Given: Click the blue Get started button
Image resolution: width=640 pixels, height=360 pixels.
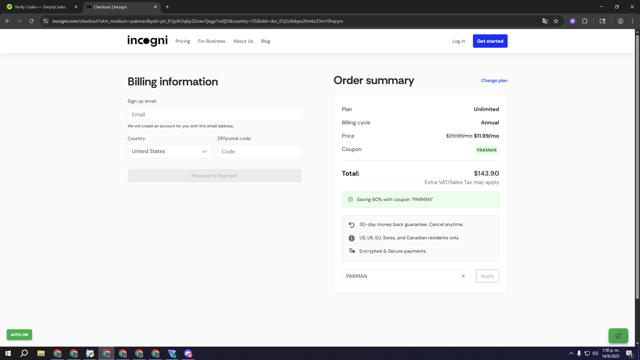Looking at the screenshot, I should pos(490,41).
